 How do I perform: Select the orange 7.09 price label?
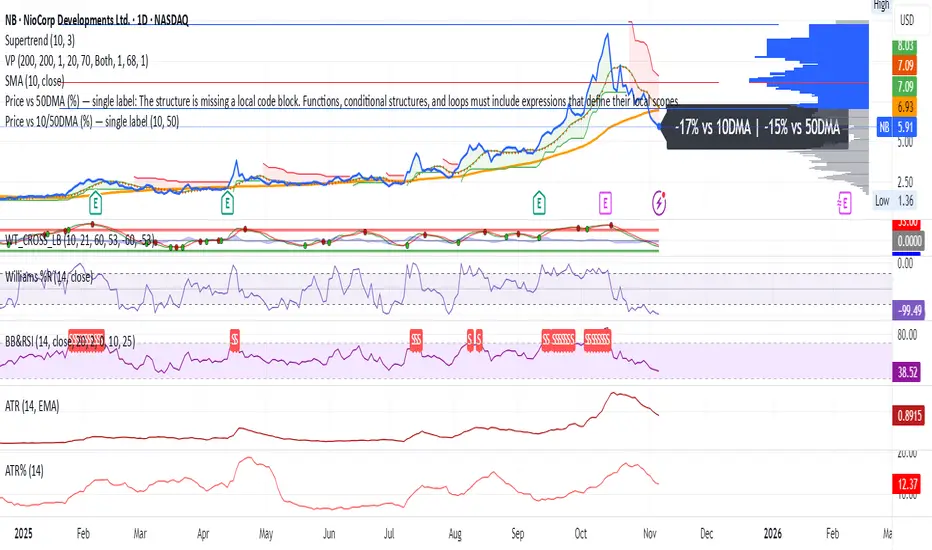pos(905,65)
